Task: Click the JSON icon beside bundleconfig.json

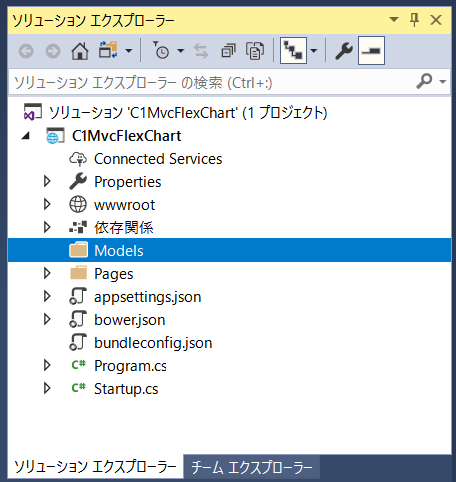Action: (x=78, y=342)
